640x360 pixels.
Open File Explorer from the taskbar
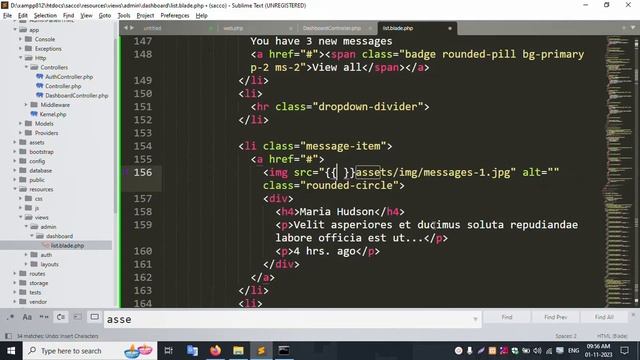[x=238, y=351]
